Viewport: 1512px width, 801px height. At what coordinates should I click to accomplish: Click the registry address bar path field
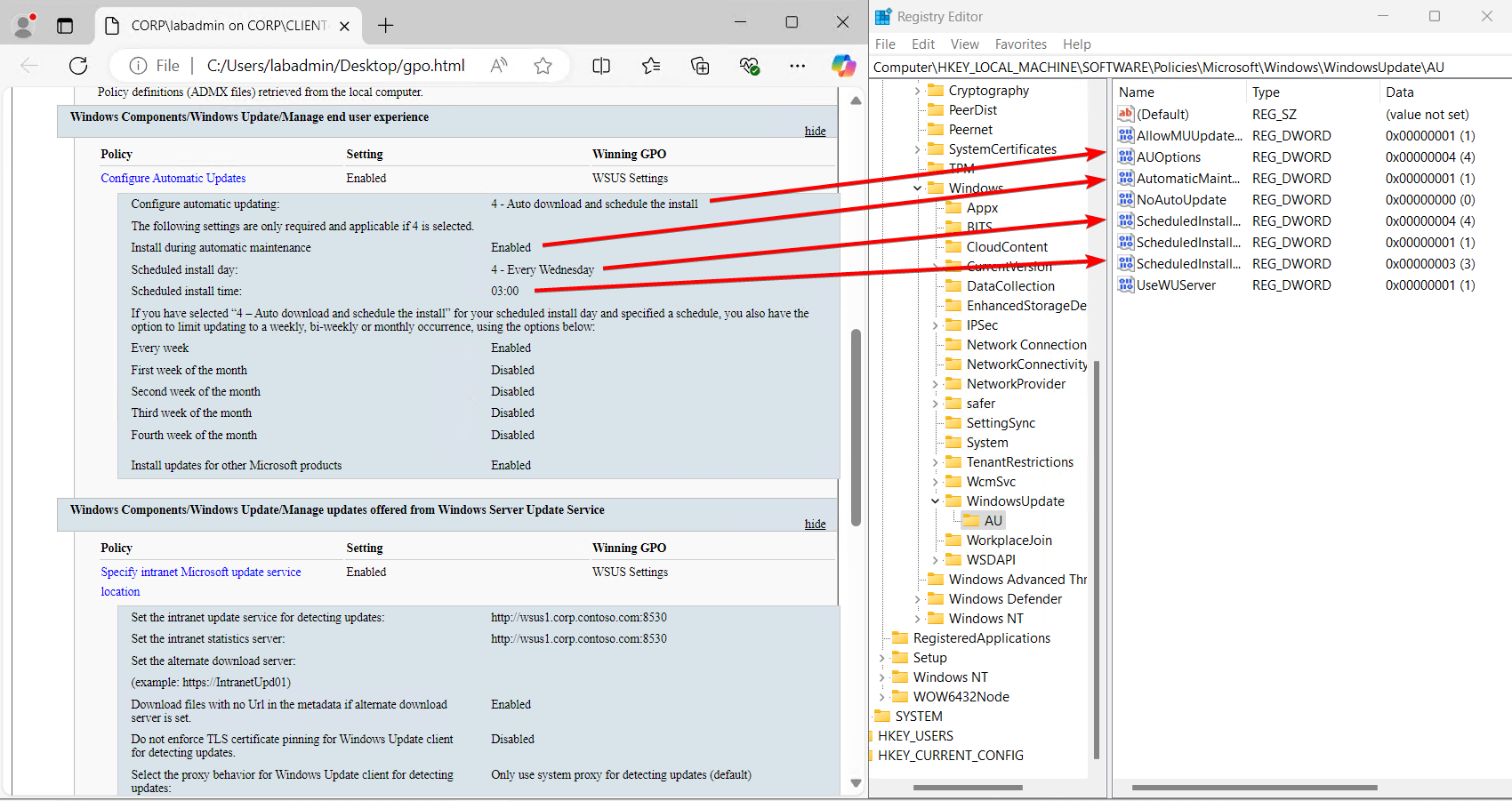[x=1156, y=67]
